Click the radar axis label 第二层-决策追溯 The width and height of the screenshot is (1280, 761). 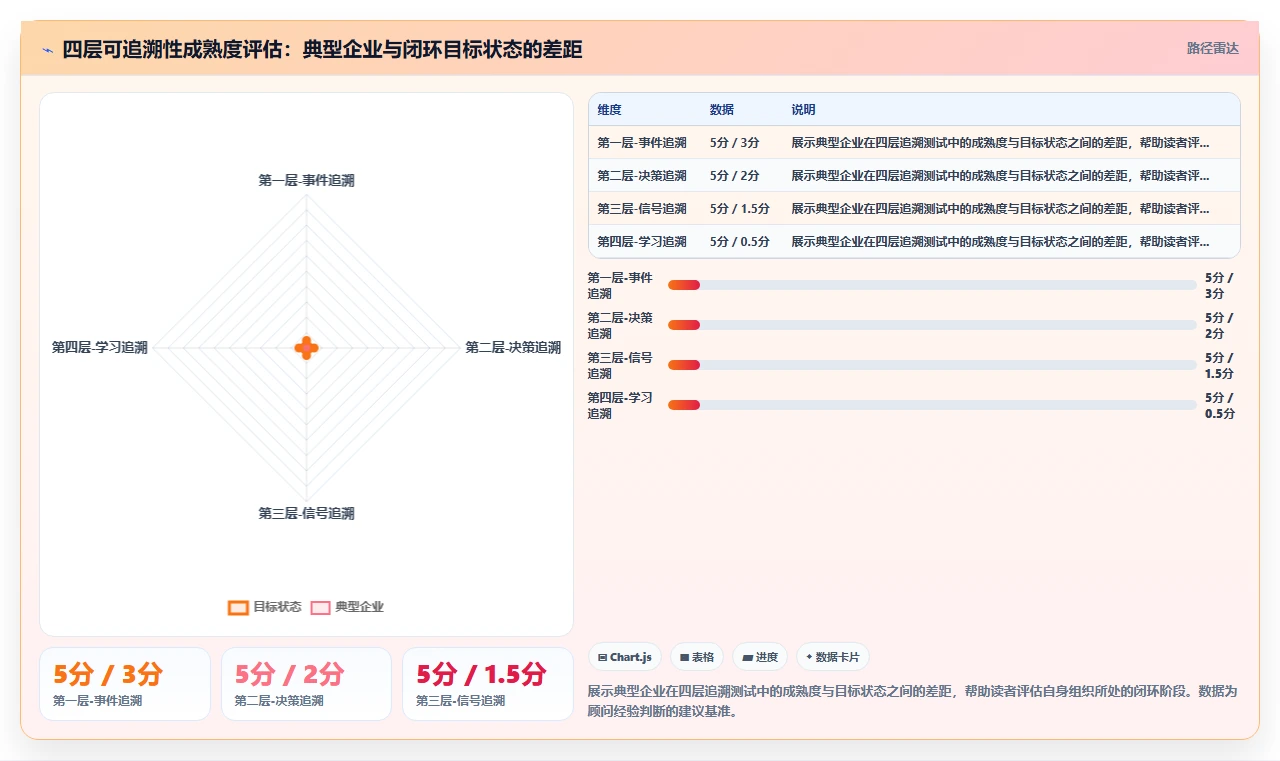tap(513, 348)
